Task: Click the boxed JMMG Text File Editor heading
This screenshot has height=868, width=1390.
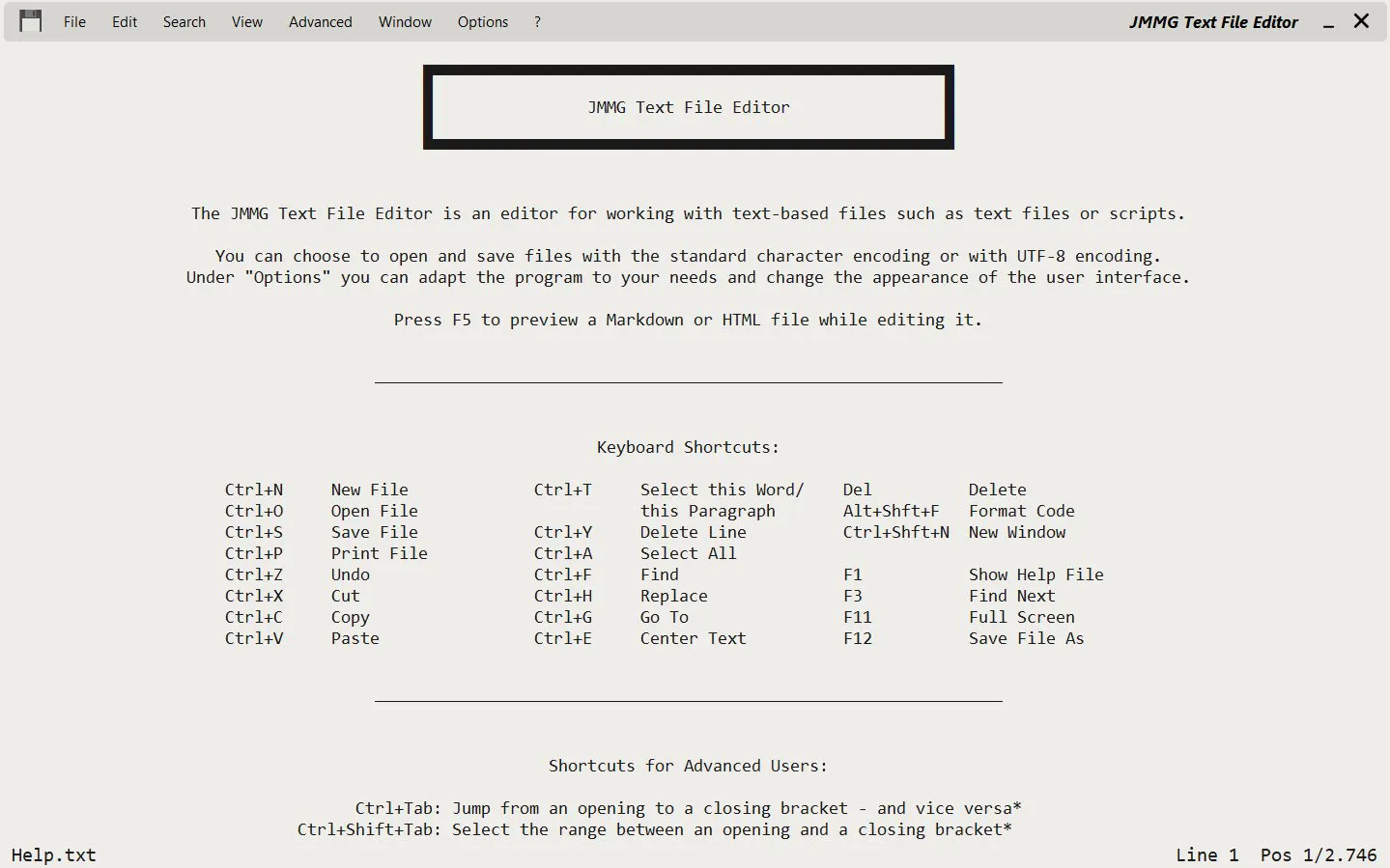Action: (x=689, y=107)
